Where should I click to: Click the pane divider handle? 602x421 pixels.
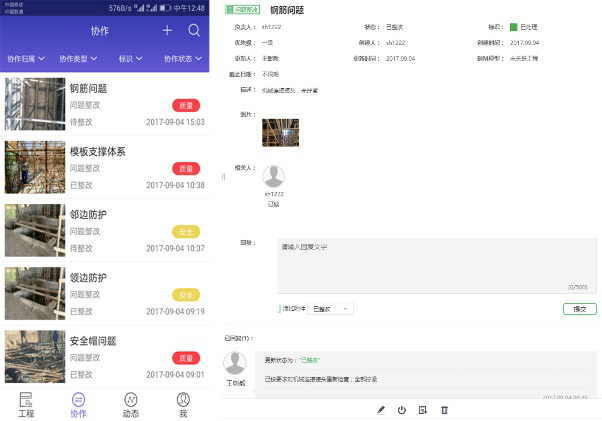tap(223, 177)
